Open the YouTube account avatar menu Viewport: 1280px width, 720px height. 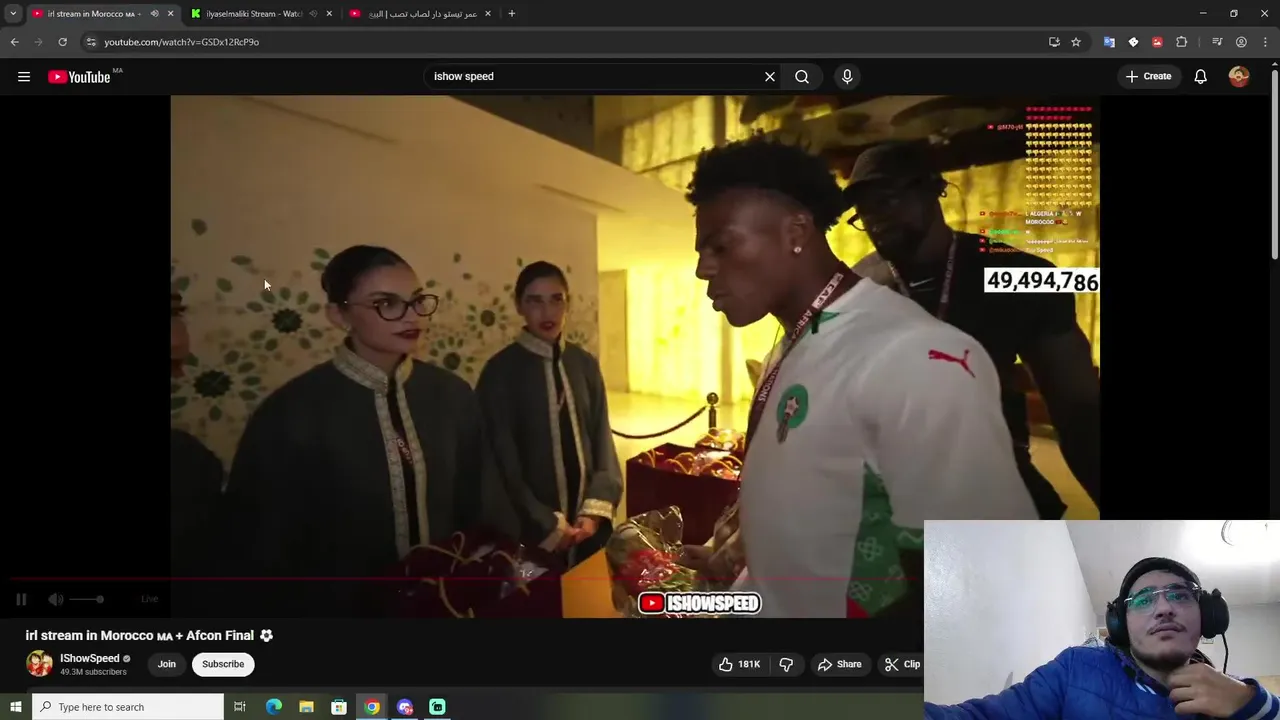click(1239, 76)
